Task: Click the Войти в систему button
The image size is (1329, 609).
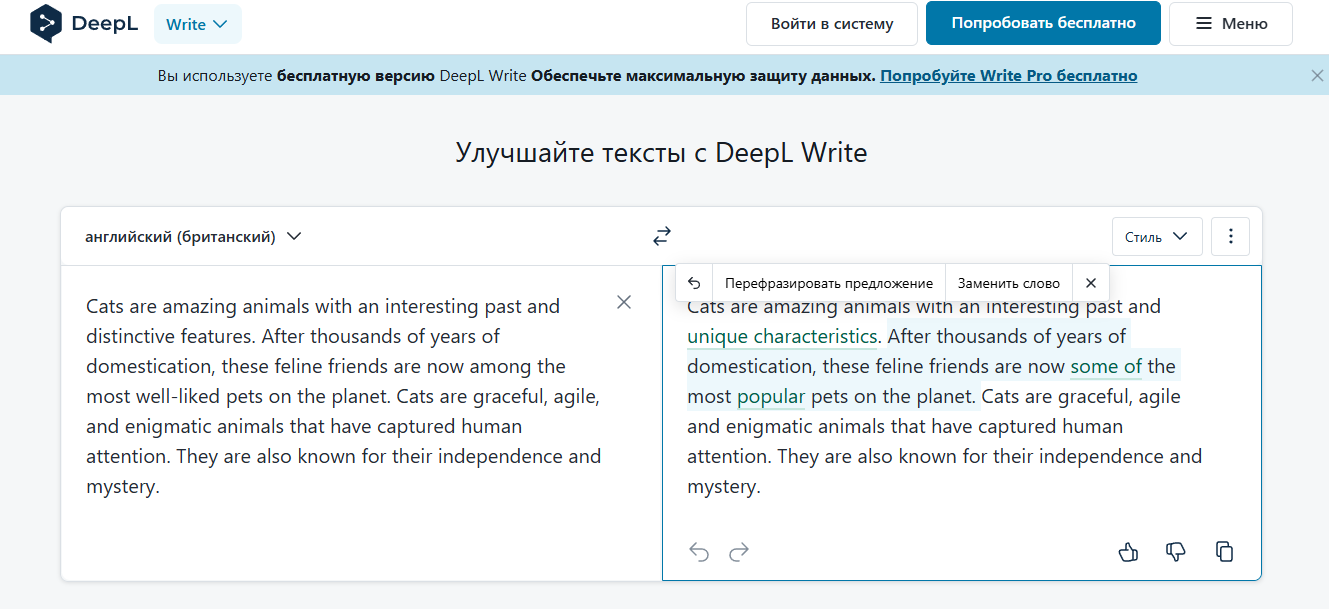Action: point(832,23)
